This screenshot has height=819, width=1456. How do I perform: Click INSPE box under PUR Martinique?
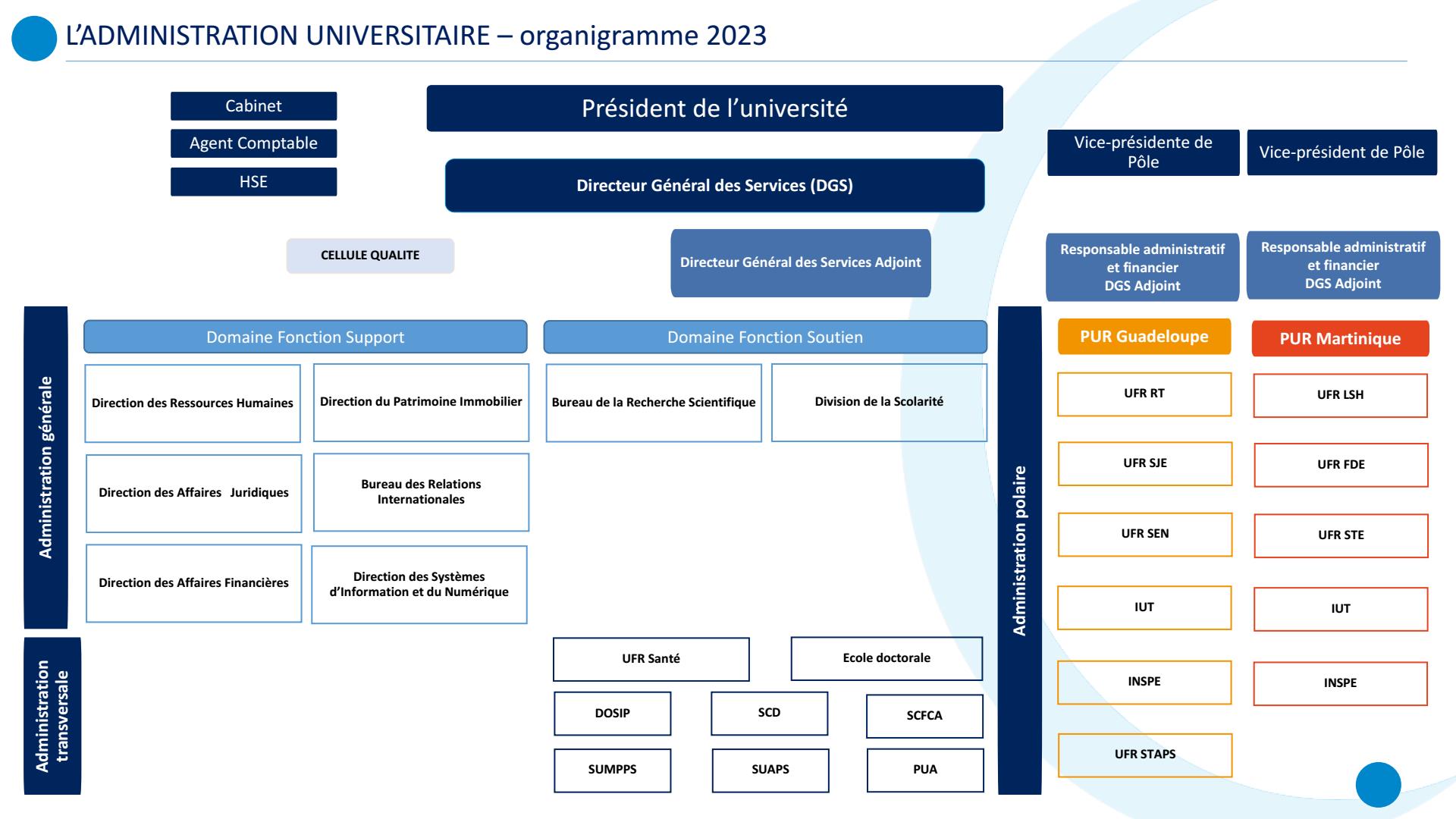[x=1341, y=683]
